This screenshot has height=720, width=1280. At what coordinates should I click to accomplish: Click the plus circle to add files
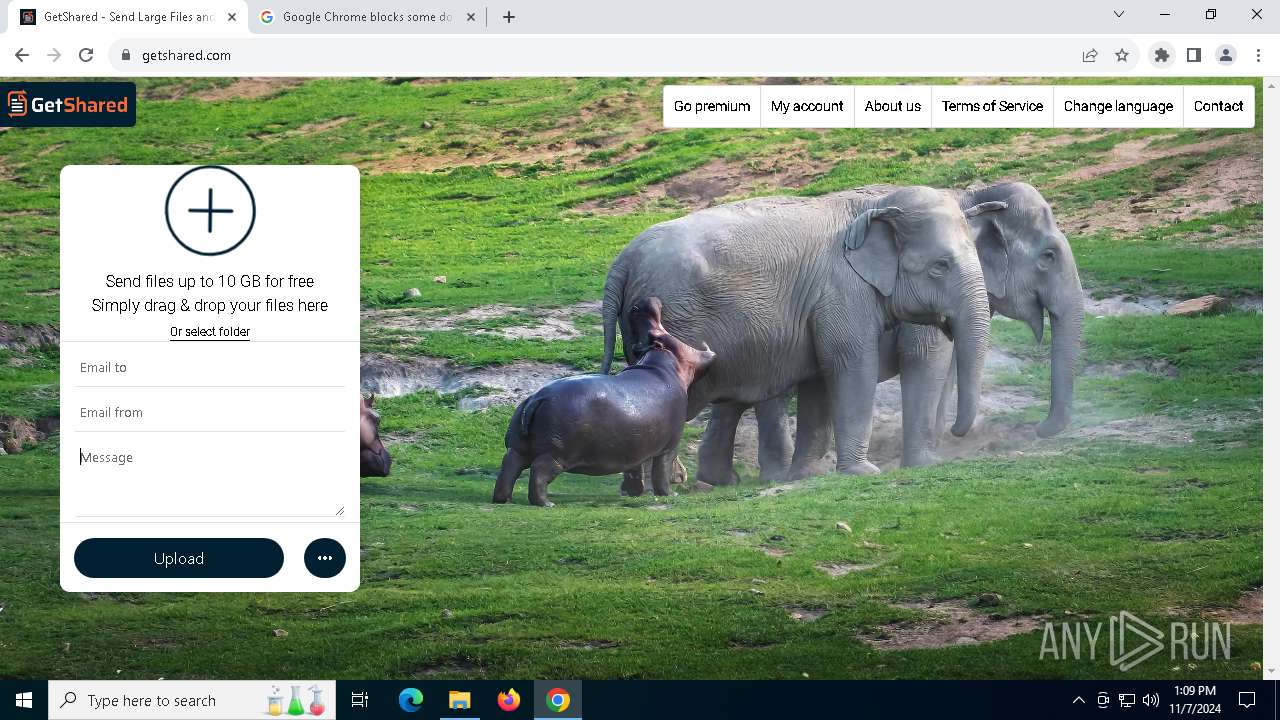pyautogui.click(x=210, y=211)
